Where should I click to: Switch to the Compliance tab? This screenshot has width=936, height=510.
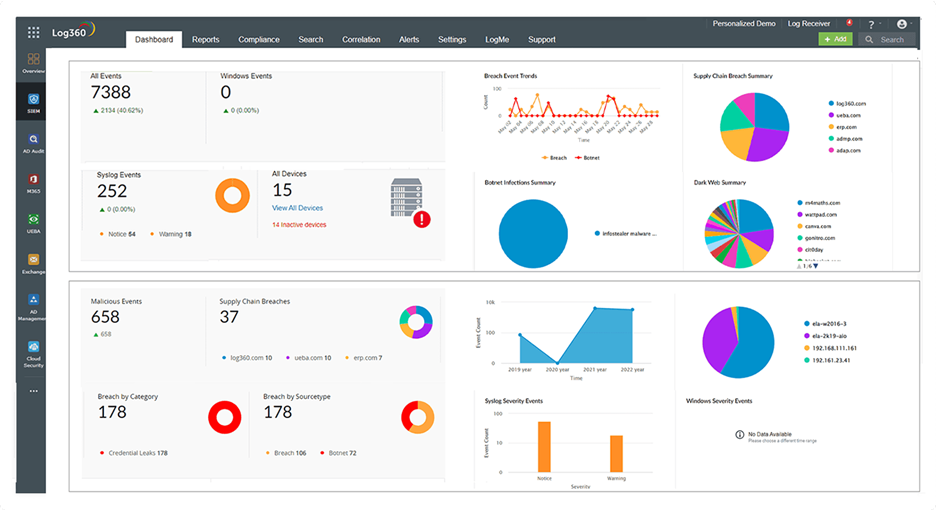point(258,40)
